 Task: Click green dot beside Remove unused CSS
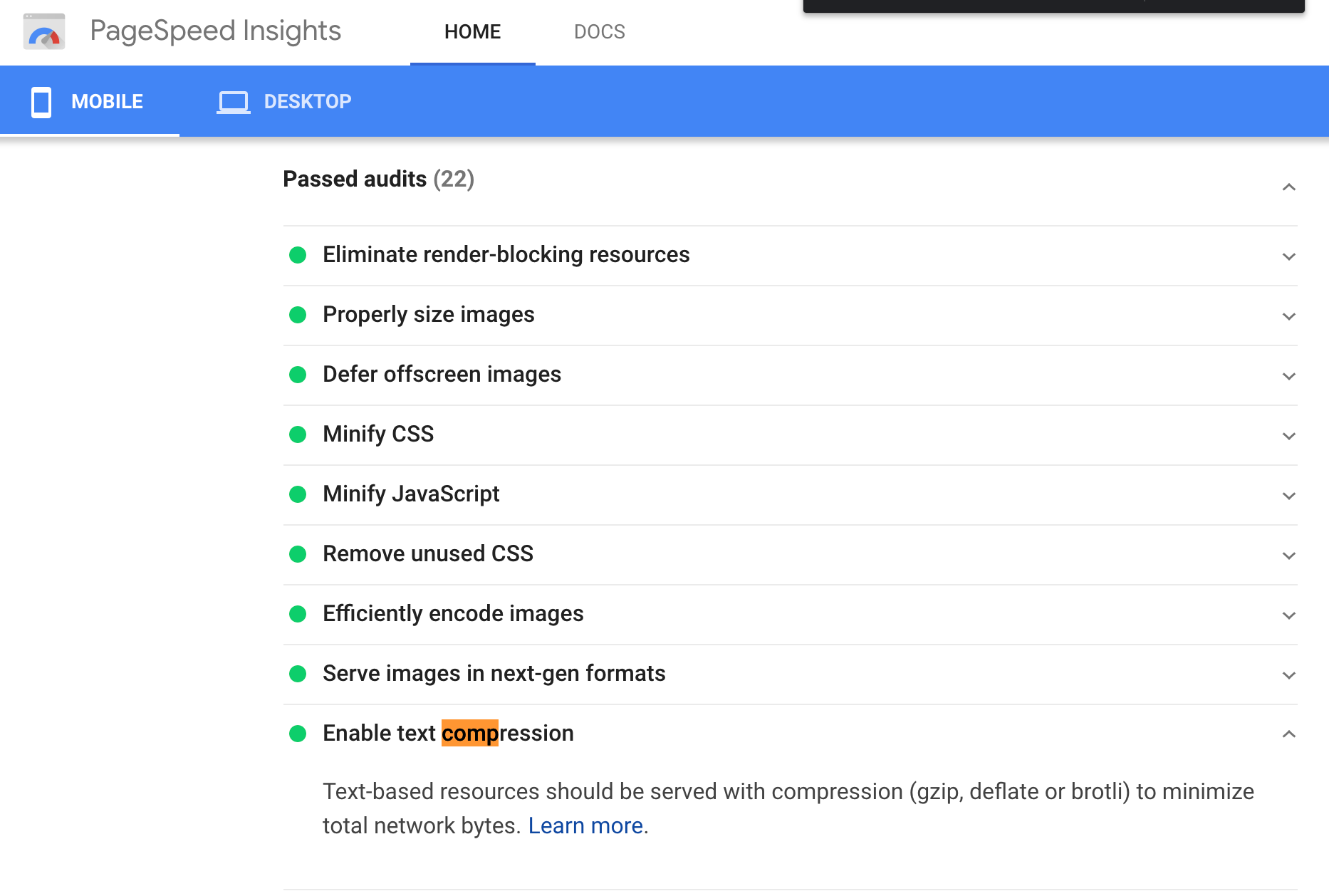point(298,554)
